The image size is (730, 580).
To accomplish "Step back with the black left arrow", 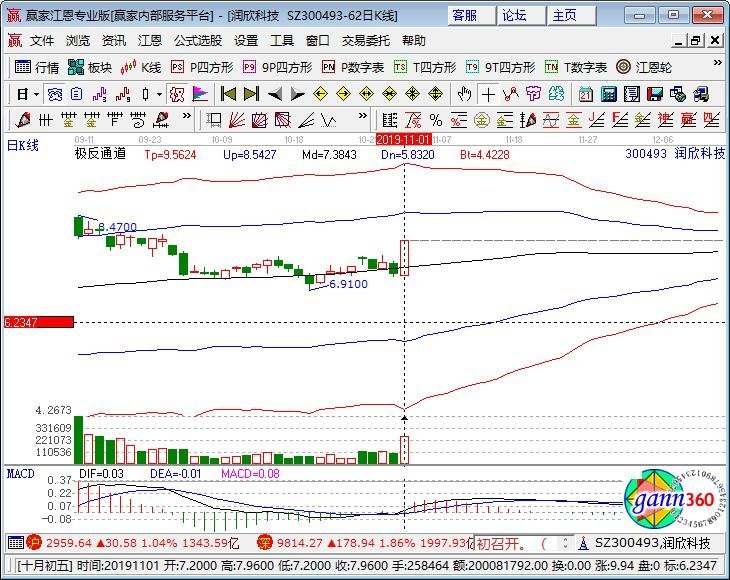I will pos(275,94).
